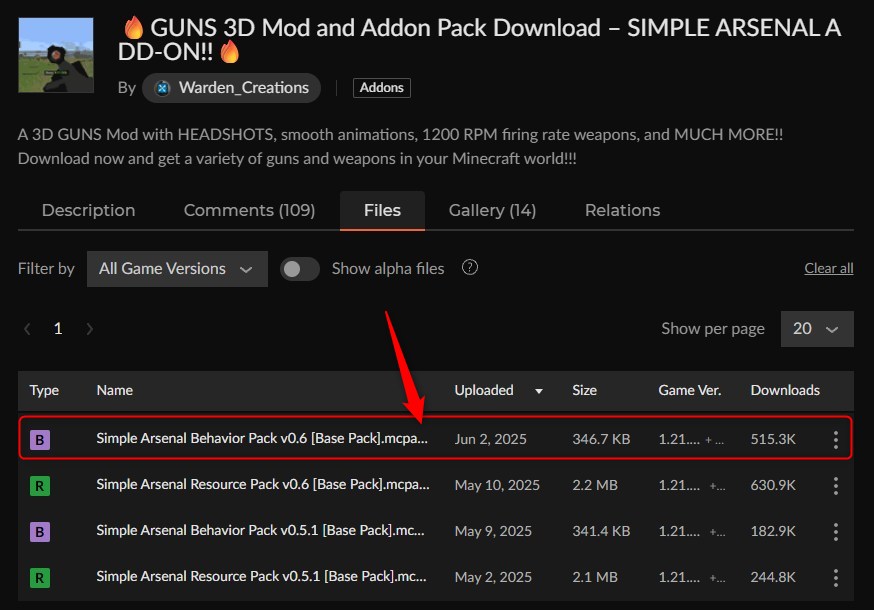Open the kebab menu for Behavior Pack v0.6

(835, 439)
